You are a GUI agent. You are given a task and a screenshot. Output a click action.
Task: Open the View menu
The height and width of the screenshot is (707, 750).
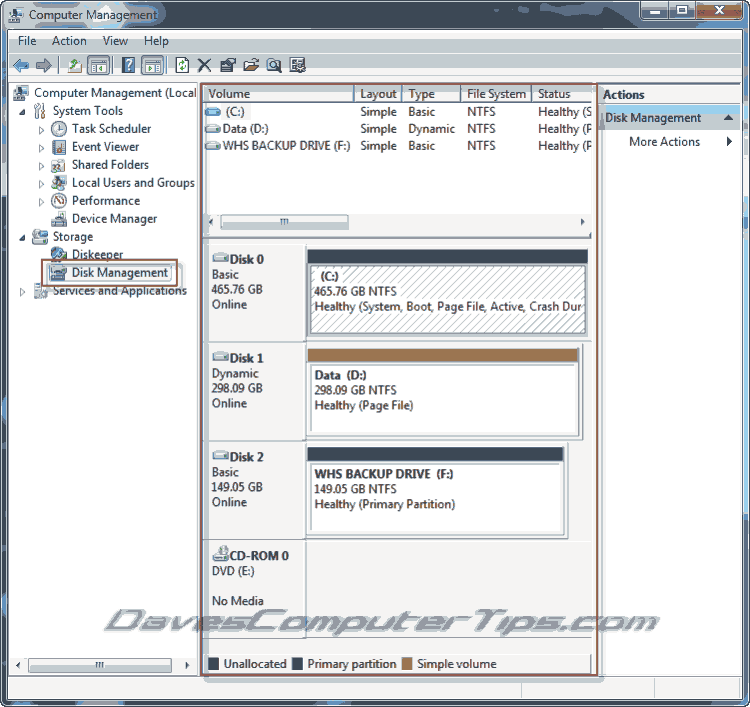click(x=115, y=41)
